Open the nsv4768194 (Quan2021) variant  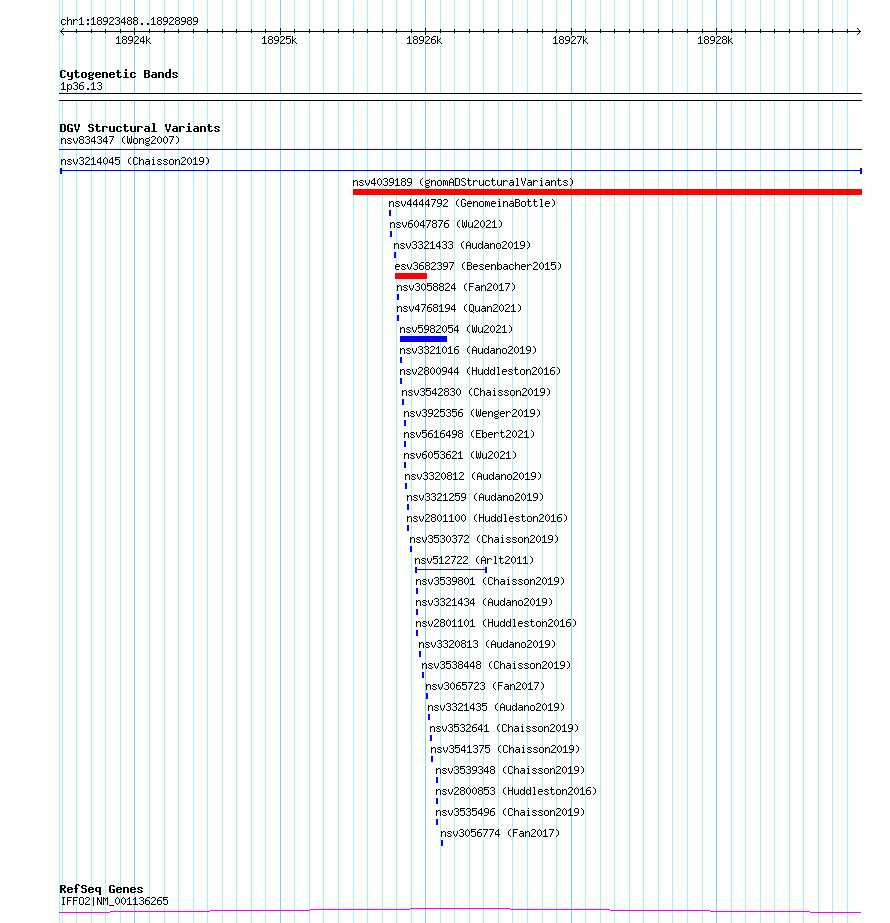coord(459,308)
